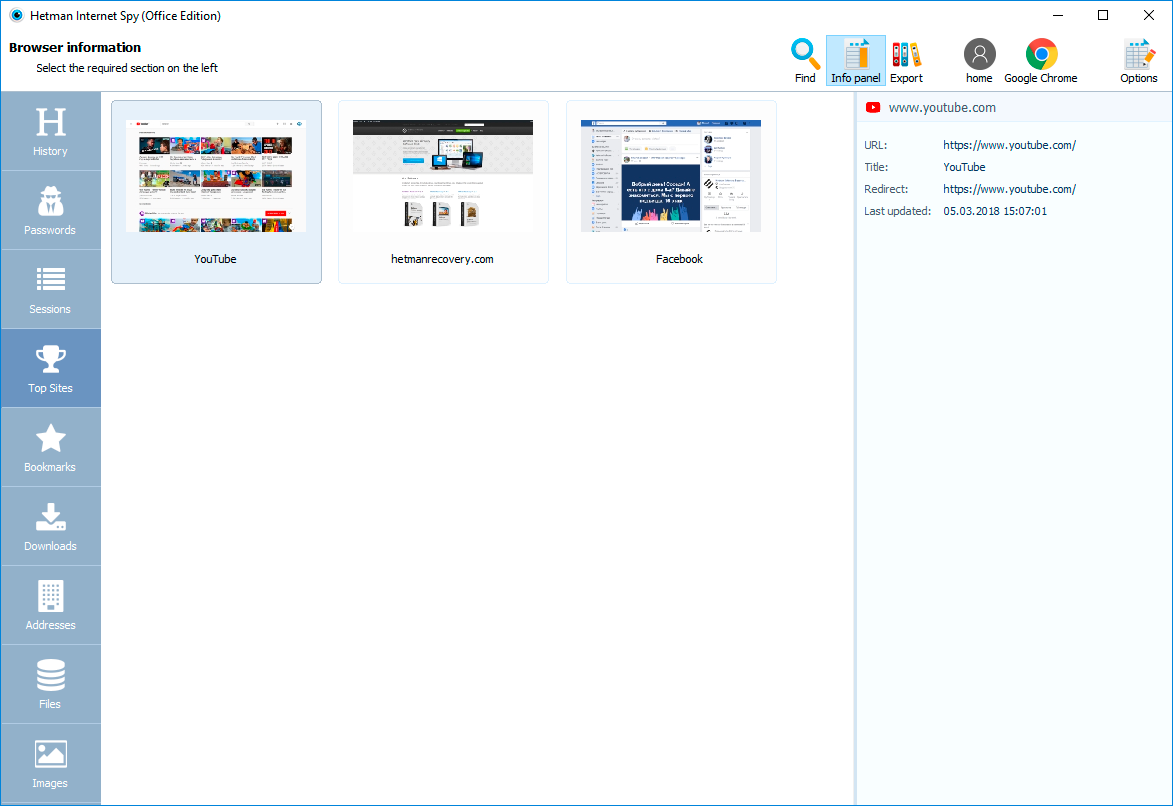Open the Bookmarks section
The width and height of the screenshot is (1173, 806).
(50, 448)
